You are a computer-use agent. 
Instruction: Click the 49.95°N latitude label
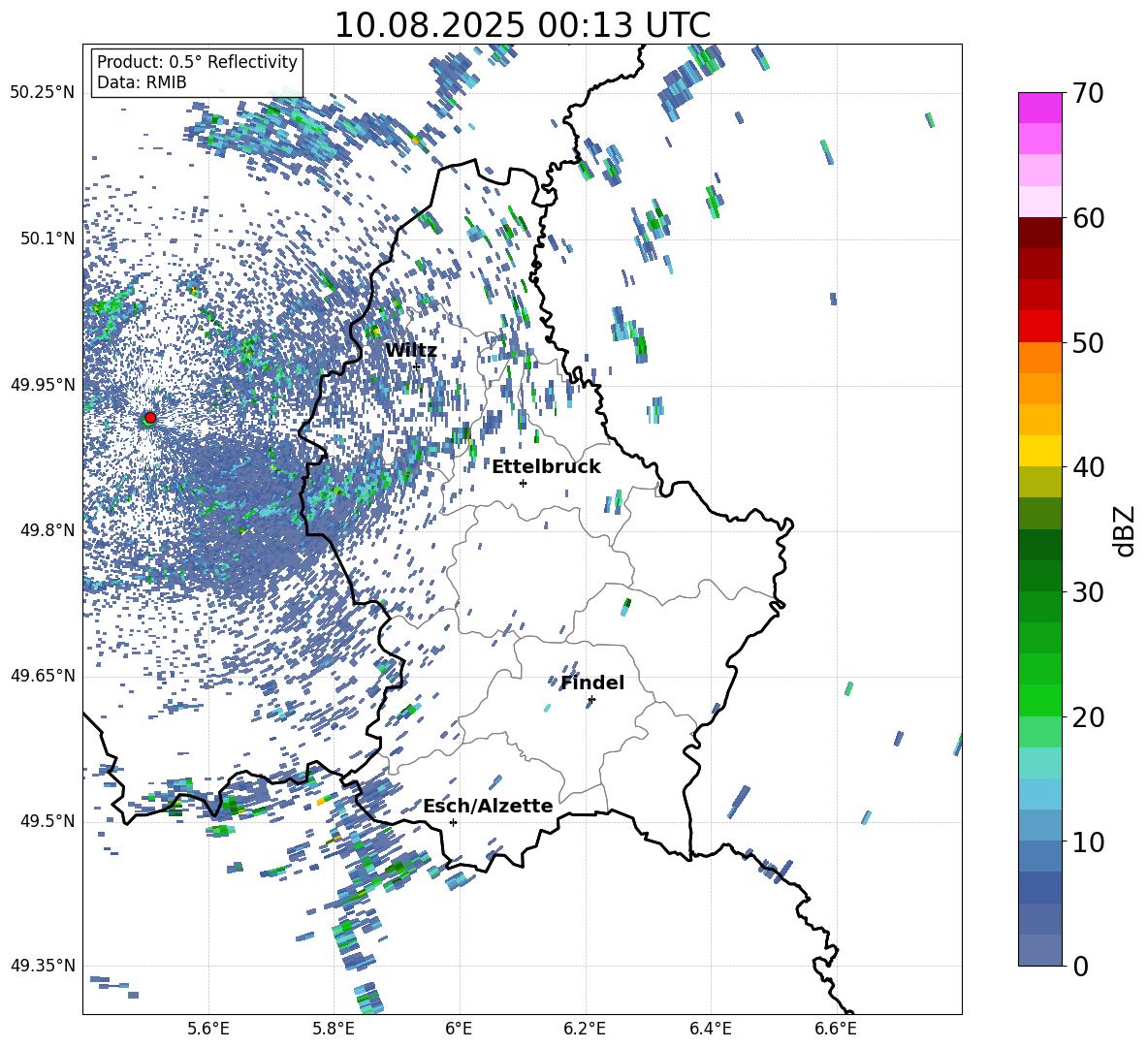coord(43,385)
